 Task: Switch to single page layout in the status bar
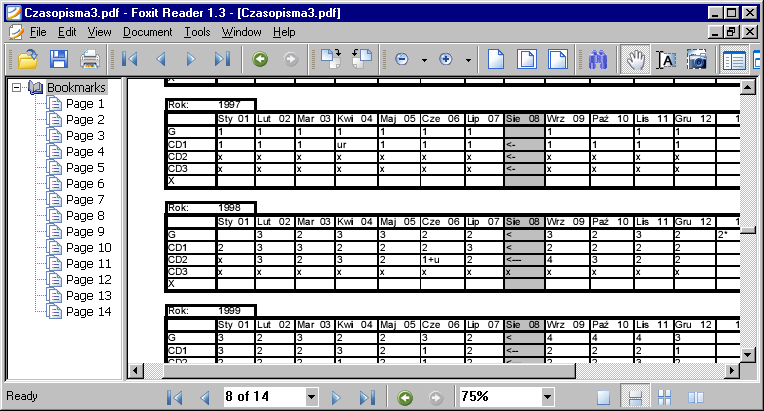tap(603, 396)
